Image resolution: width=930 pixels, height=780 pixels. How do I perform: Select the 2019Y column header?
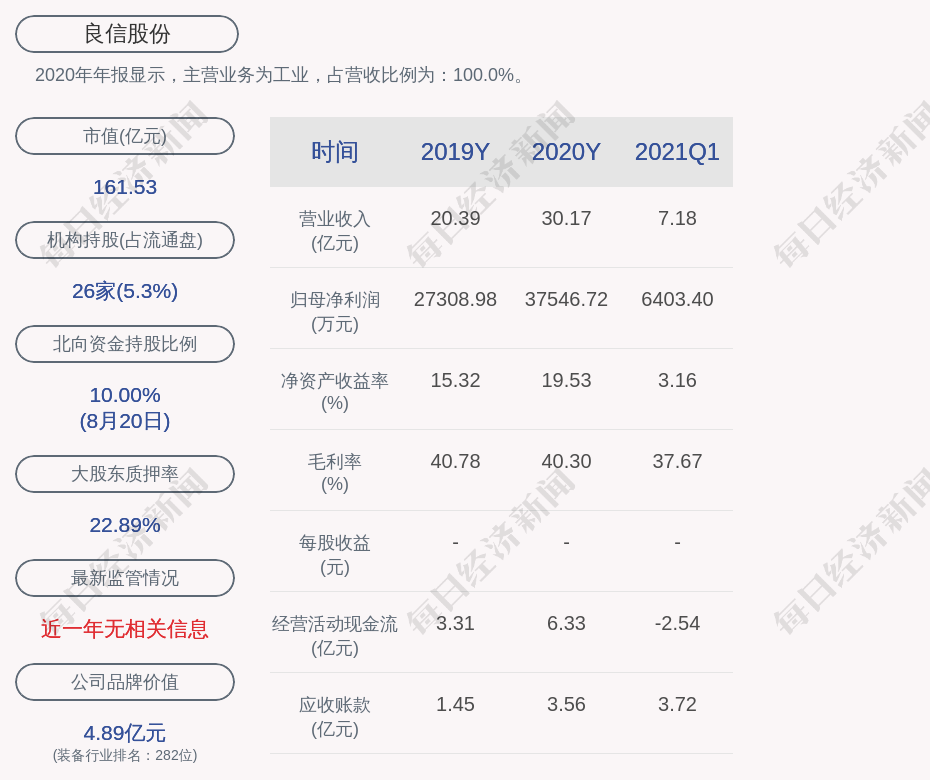click(455, 152)
